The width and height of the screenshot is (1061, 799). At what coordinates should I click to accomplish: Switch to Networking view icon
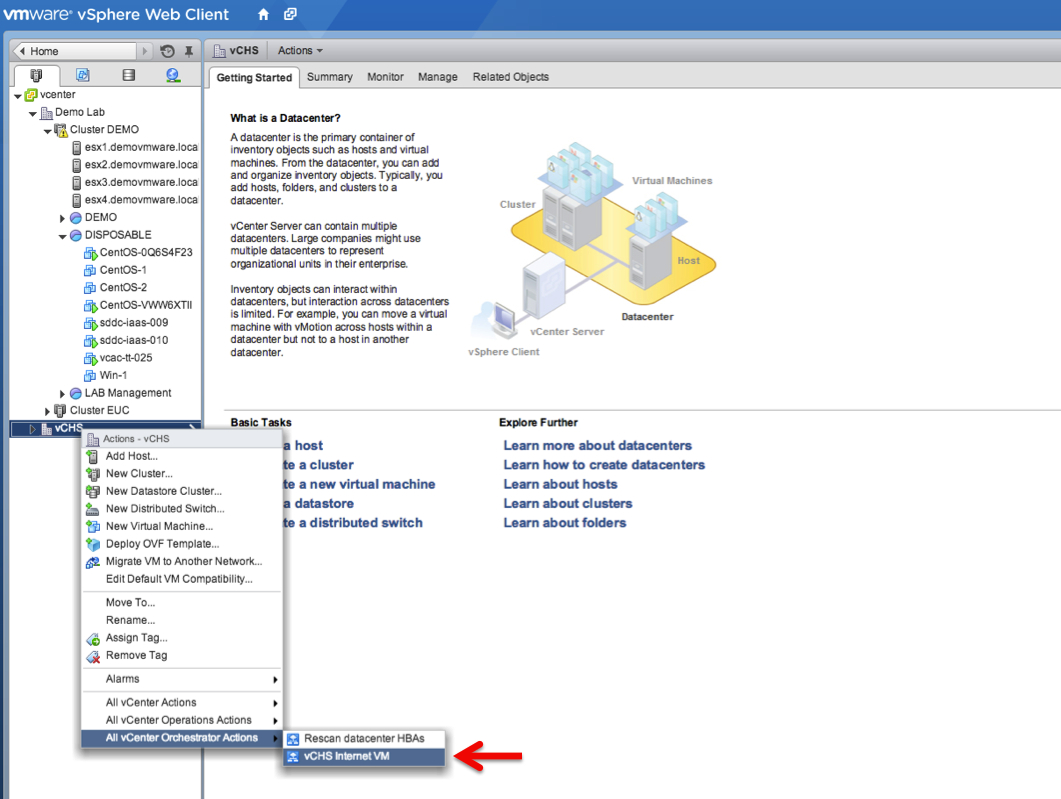click(173, 75)
